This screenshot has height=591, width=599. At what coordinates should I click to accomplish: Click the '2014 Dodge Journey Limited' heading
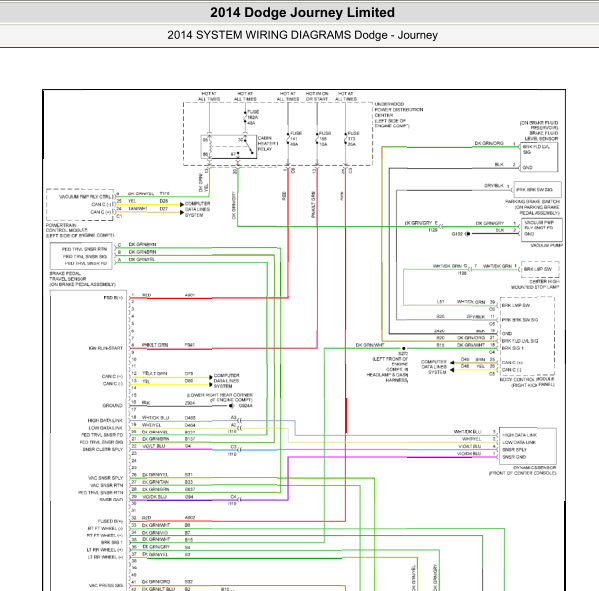pyautogui.click(x=302, y=13)
